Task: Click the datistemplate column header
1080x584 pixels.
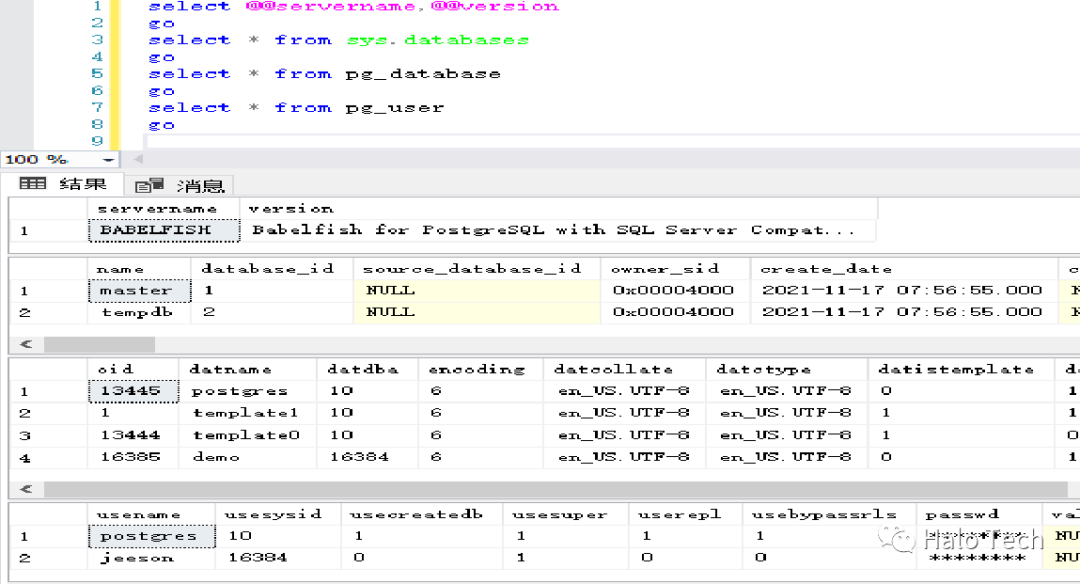Action: tap(962, 369)
